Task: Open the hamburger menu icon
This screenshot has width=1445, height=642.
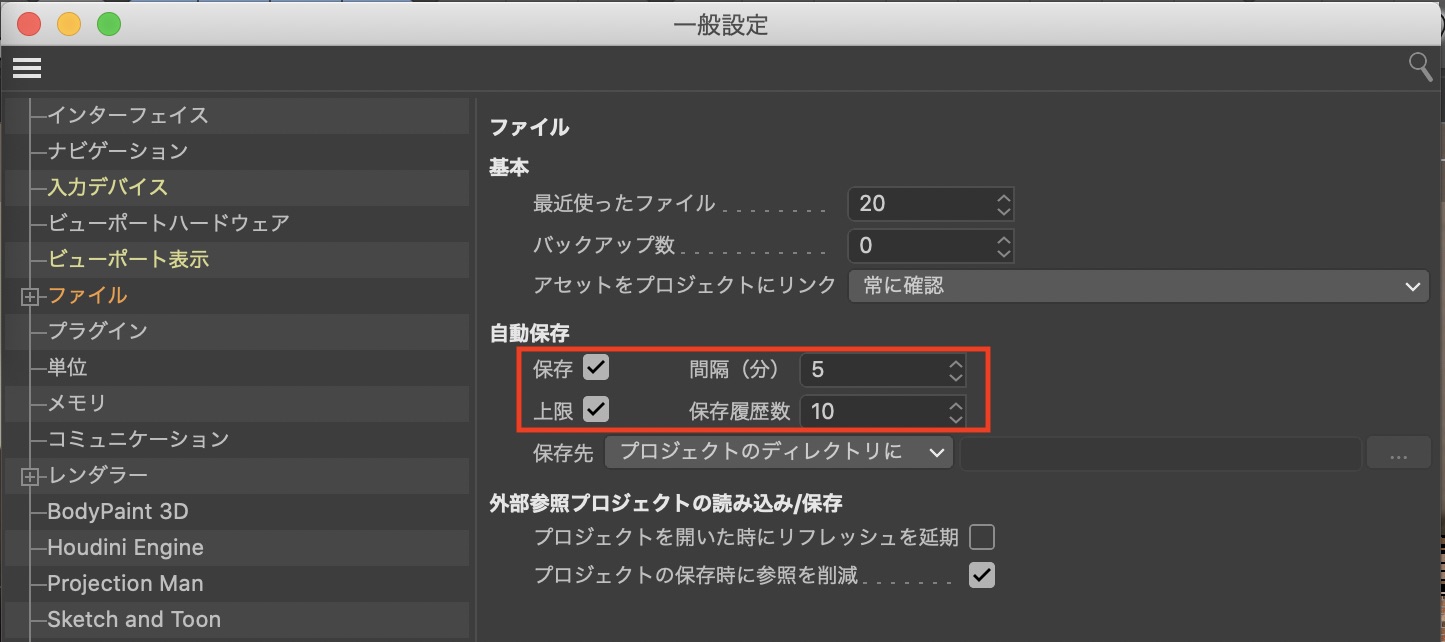Action: pyautogui.click(x=27, y=68)
